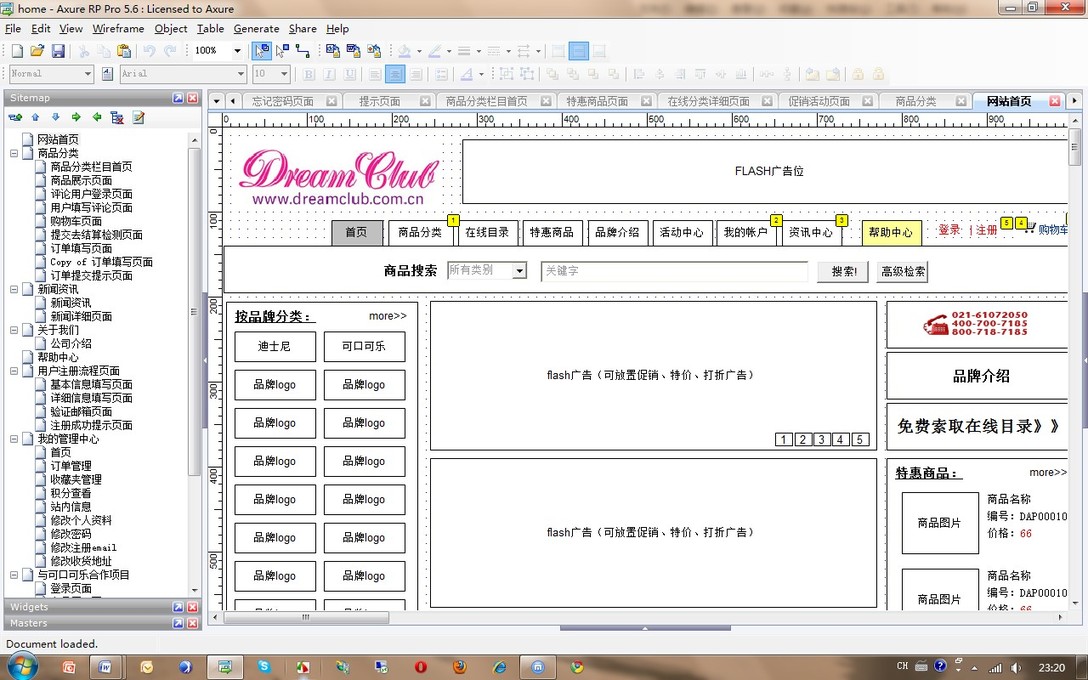Viewport: 1088px width, 680px height.
Task: Open Firefox from the taskbar
Action: [x=459, y=667]
